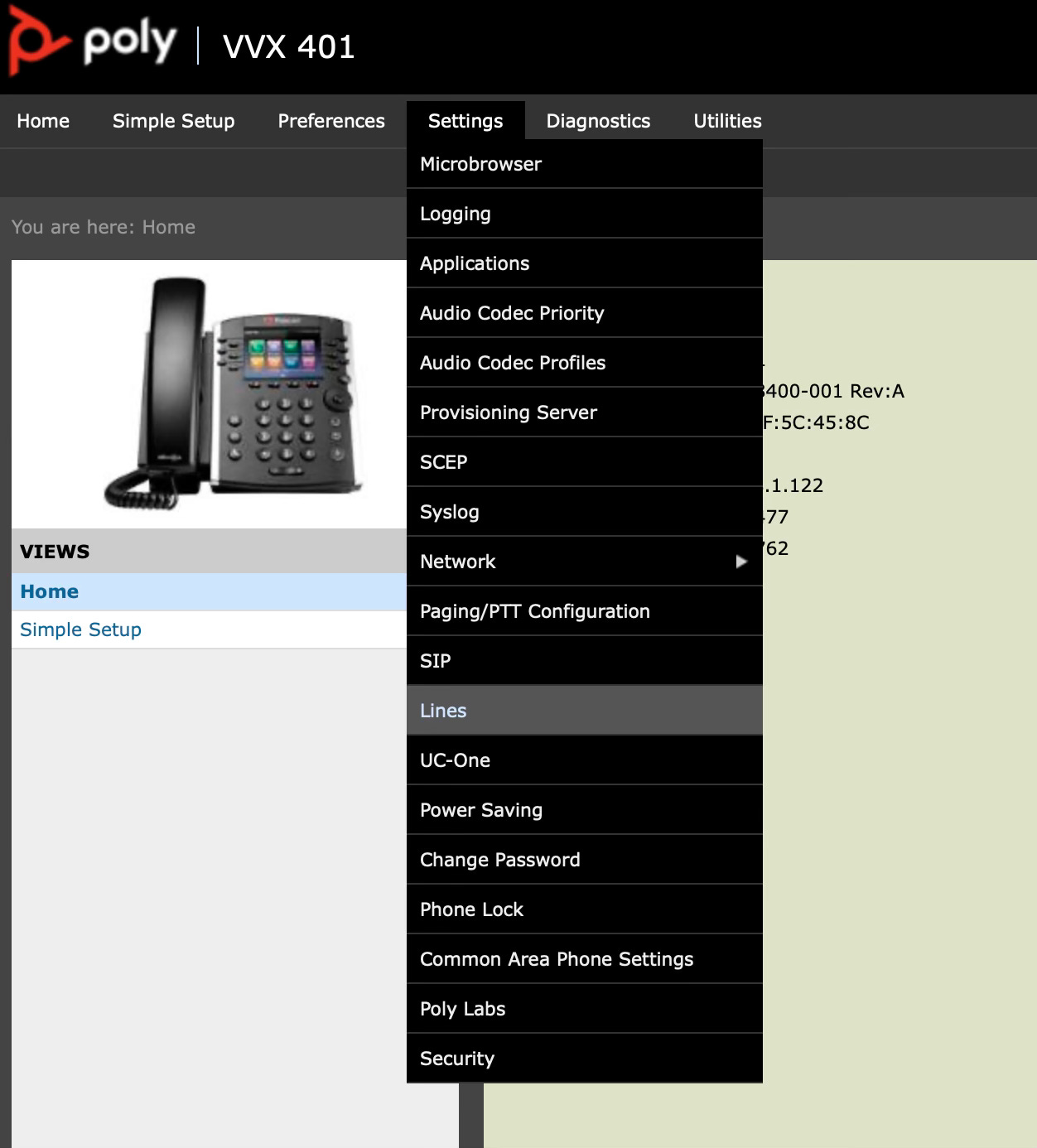
Task: Open the Diagnostics menu
Action: 598,120
